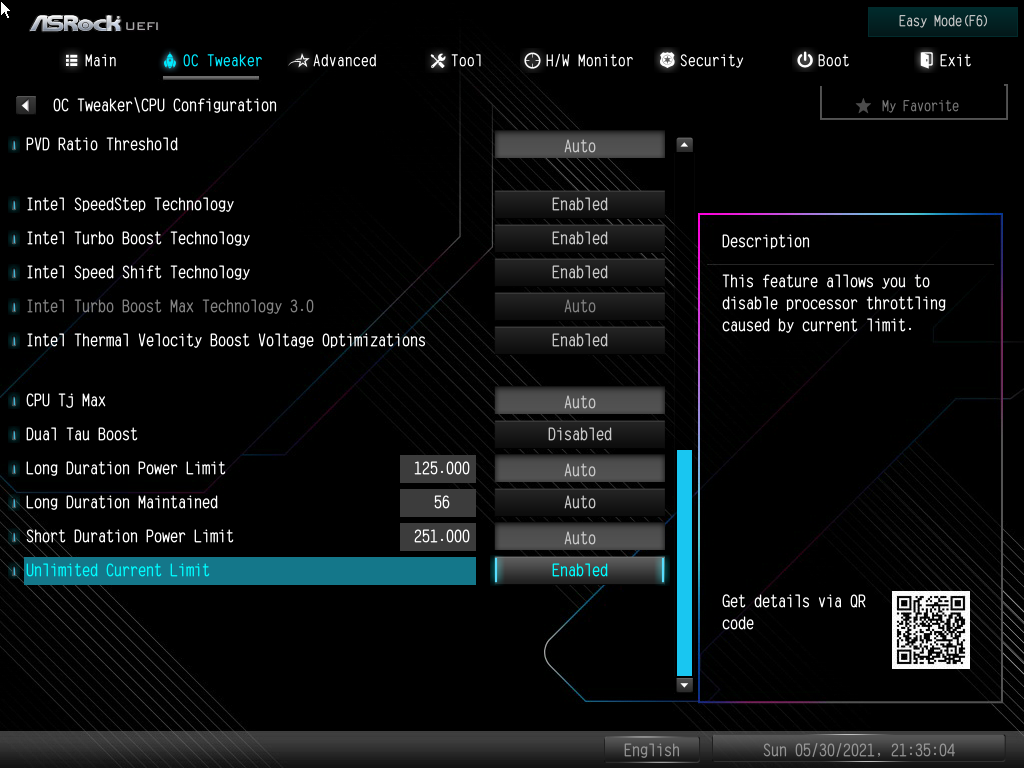Select the Intel Speed Shift Technology label
Image resolution: width=1024 pixels, height=768 pixels.
(138, 272)
